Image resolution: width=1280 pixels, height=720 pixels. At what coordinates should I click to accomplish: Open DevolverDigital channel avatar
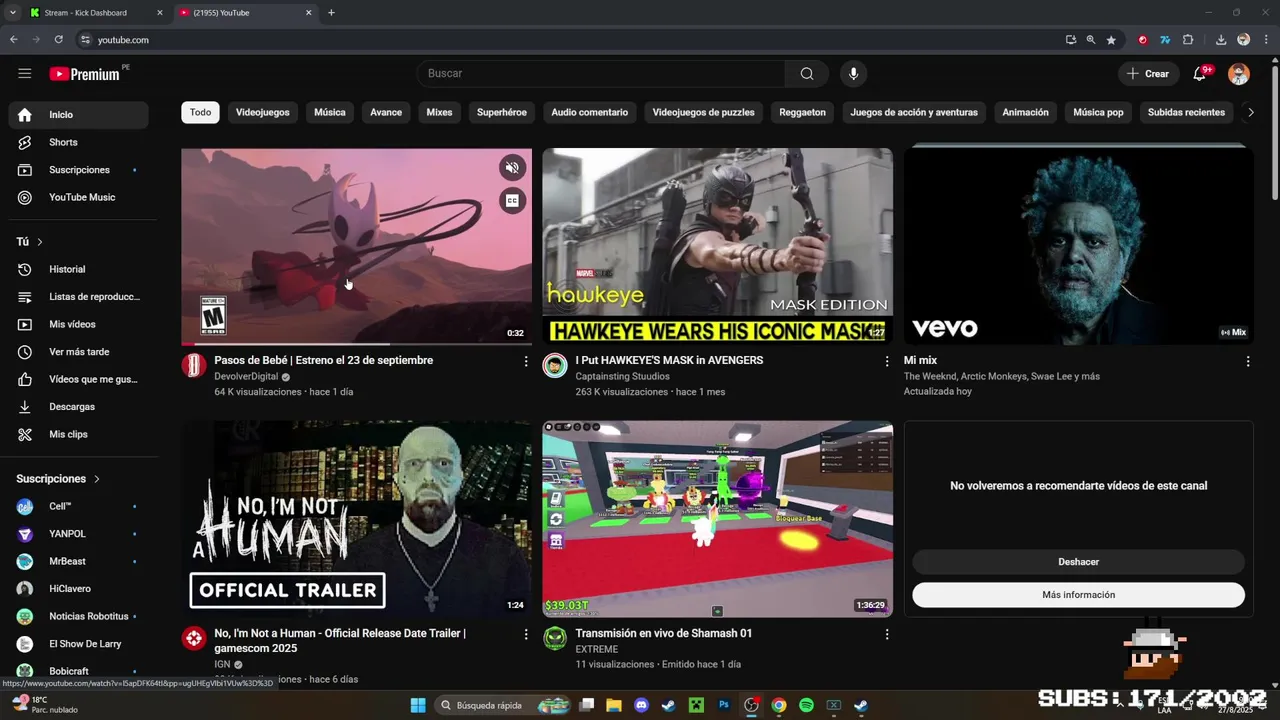(x=194, y=365)
